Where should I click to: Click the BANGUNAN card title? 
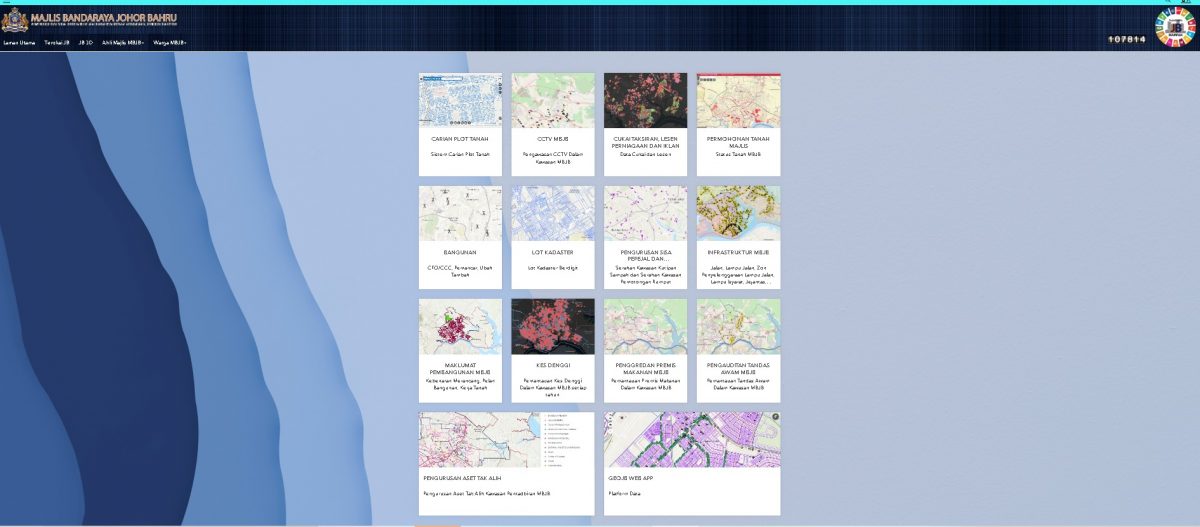tap(460, 252)
